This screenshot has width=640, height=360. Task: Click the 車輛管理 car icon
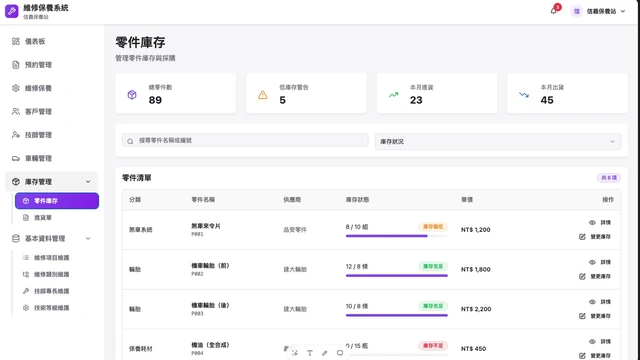click(x=16, y=158)
